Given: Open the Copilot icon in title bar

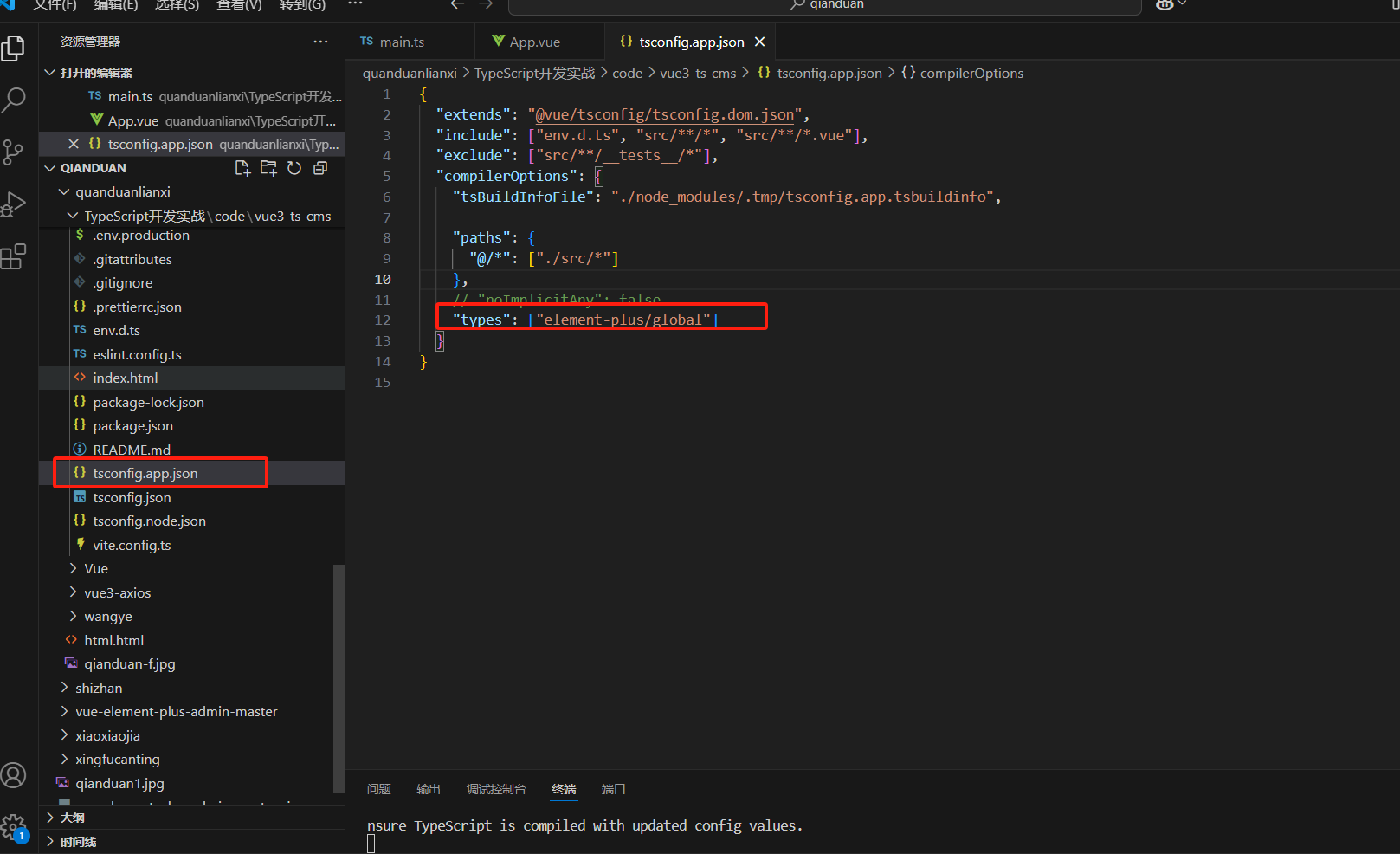Looking at the screenshot, I should [1165, 4].
